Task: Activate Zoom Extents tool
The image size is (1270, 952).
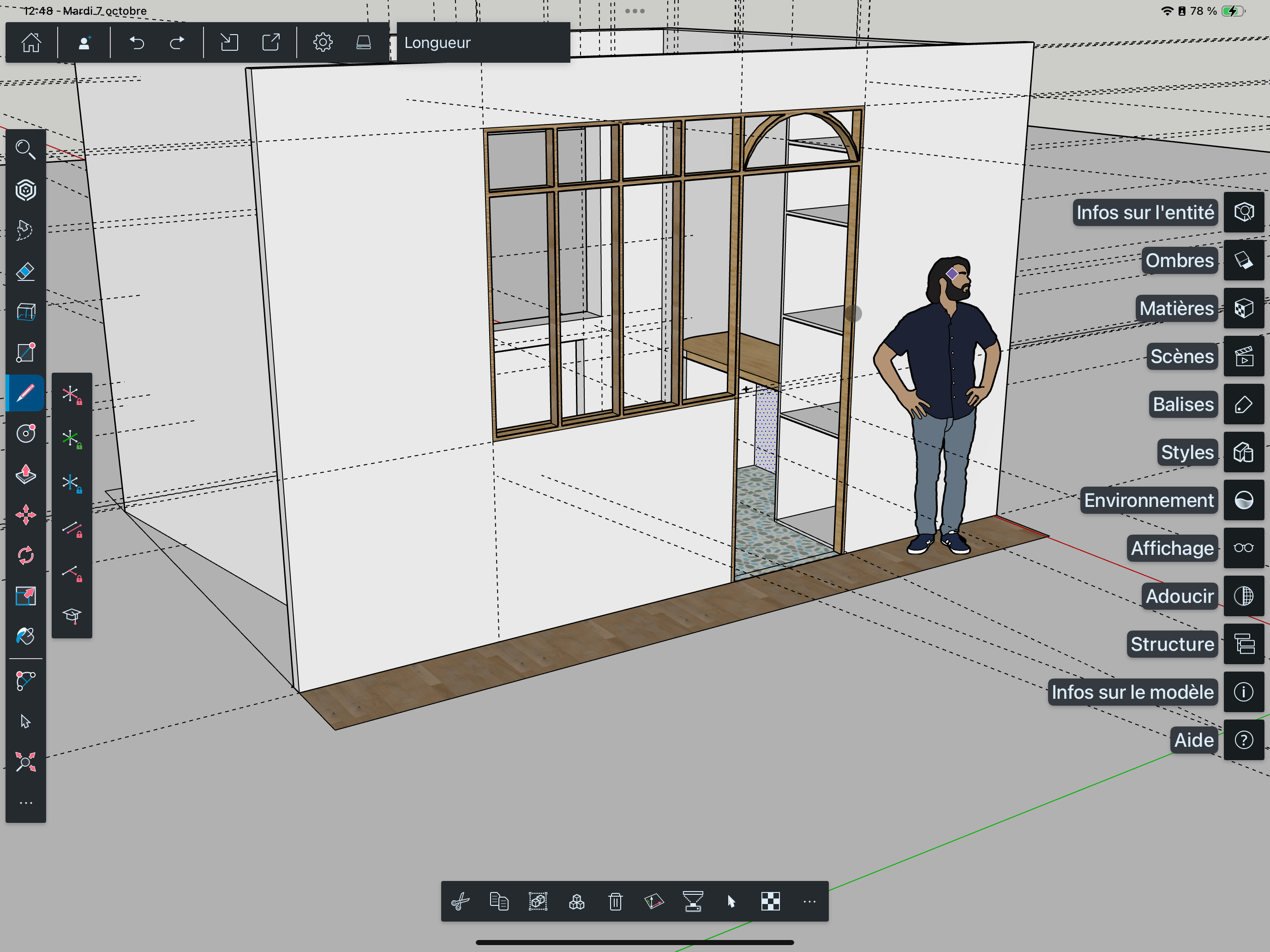Action: (25, 762)
